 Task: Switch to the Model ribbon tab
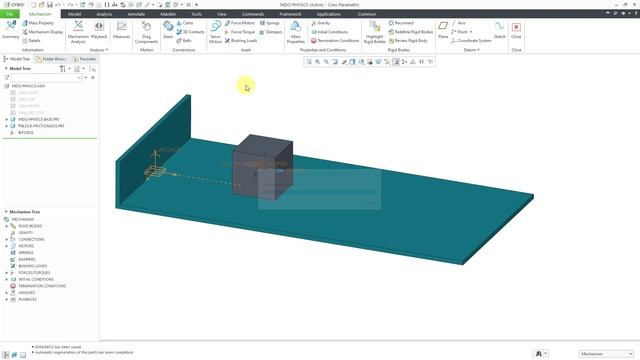(74, 14)
